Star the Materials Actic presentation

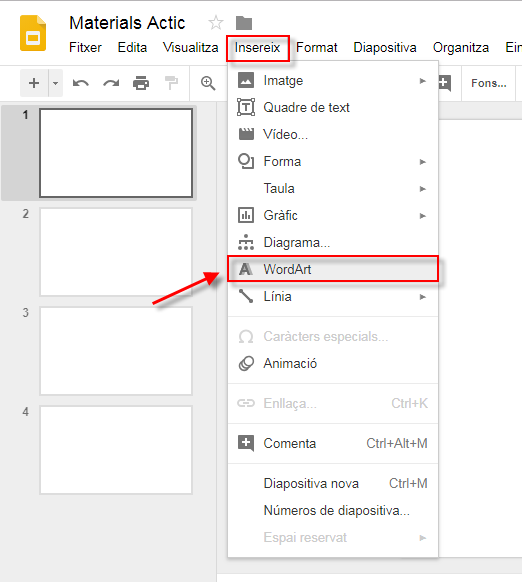(216, 23)
